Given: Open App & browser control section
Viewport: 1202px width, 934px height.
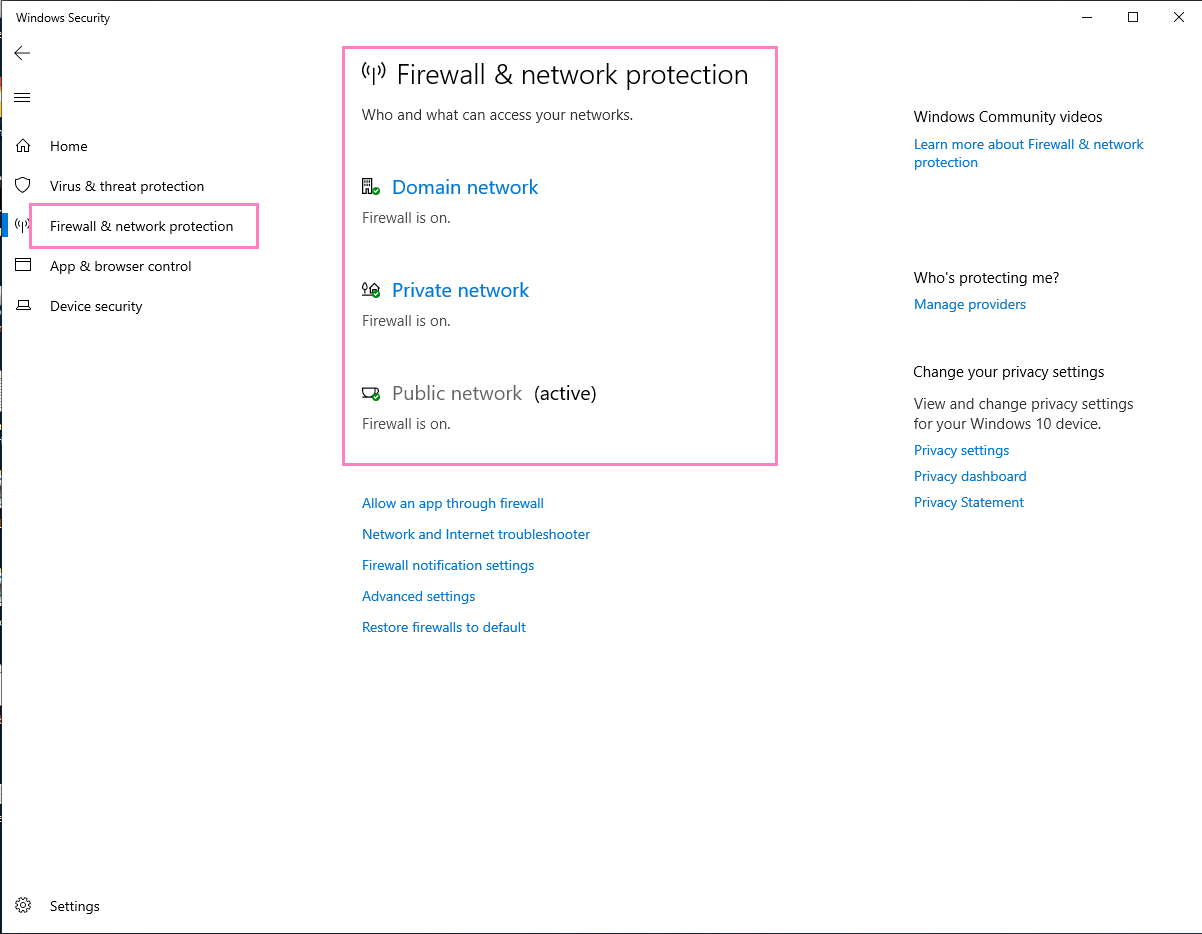Looking at the screenshot, I should [x=121, y=266].
